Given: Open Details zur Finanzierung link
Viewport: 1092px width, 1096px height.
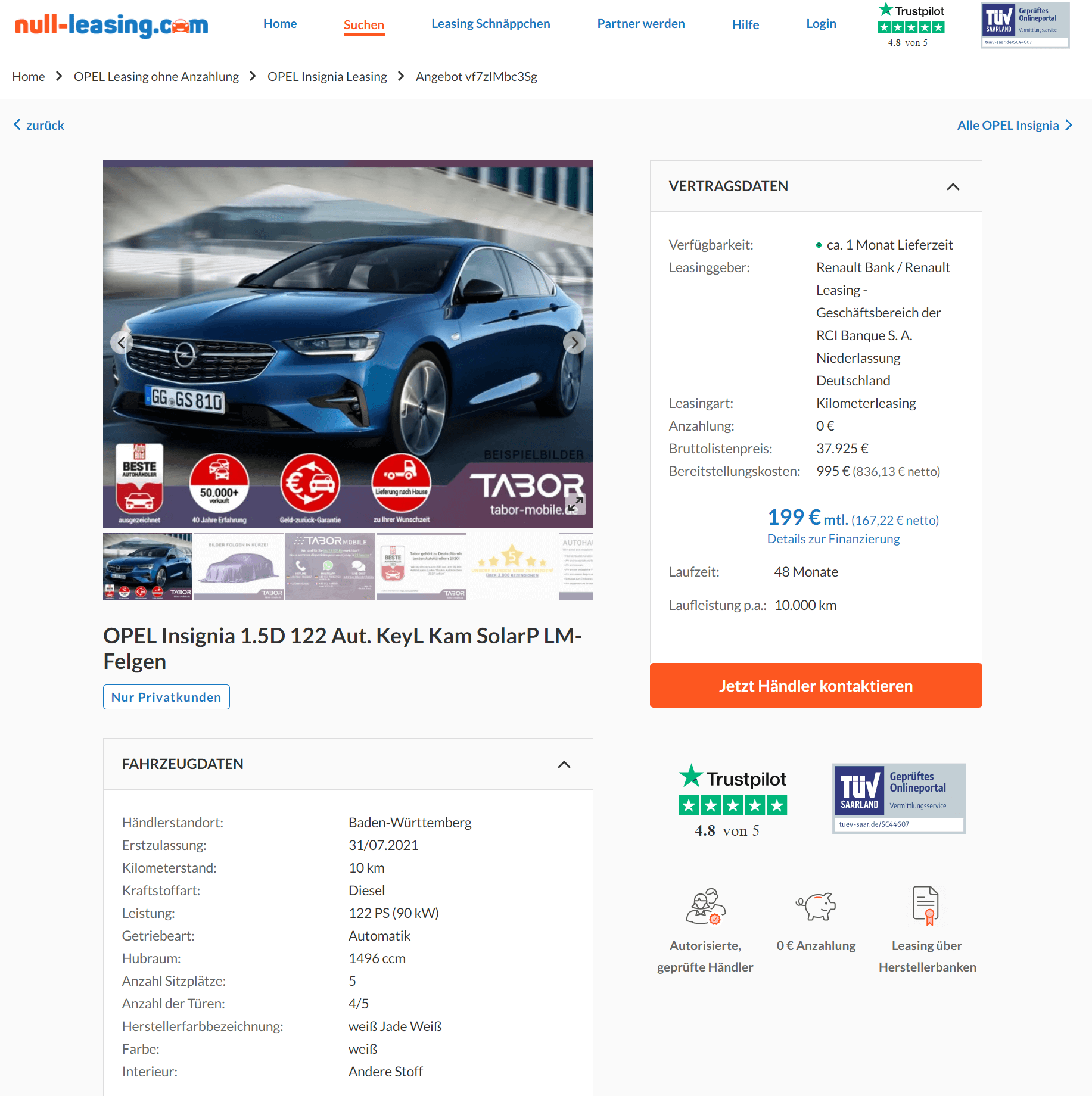Looking at the screenshot, I should coord(833,538).
